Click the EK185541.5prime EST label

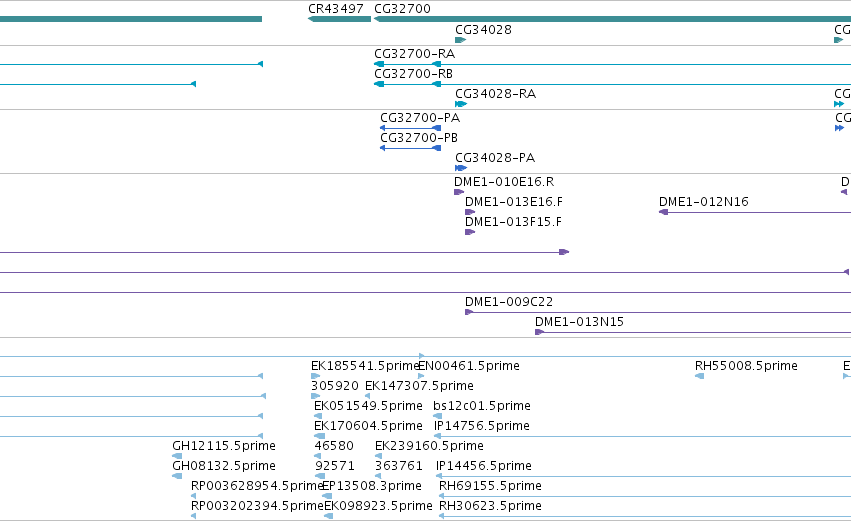(x=365, y=366)
